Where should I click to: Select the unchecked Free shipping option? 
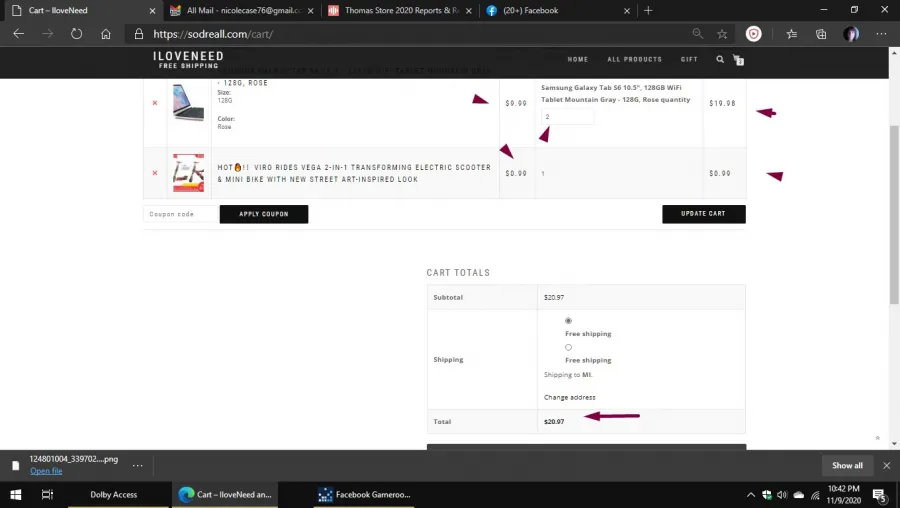(x=568, y=347)
